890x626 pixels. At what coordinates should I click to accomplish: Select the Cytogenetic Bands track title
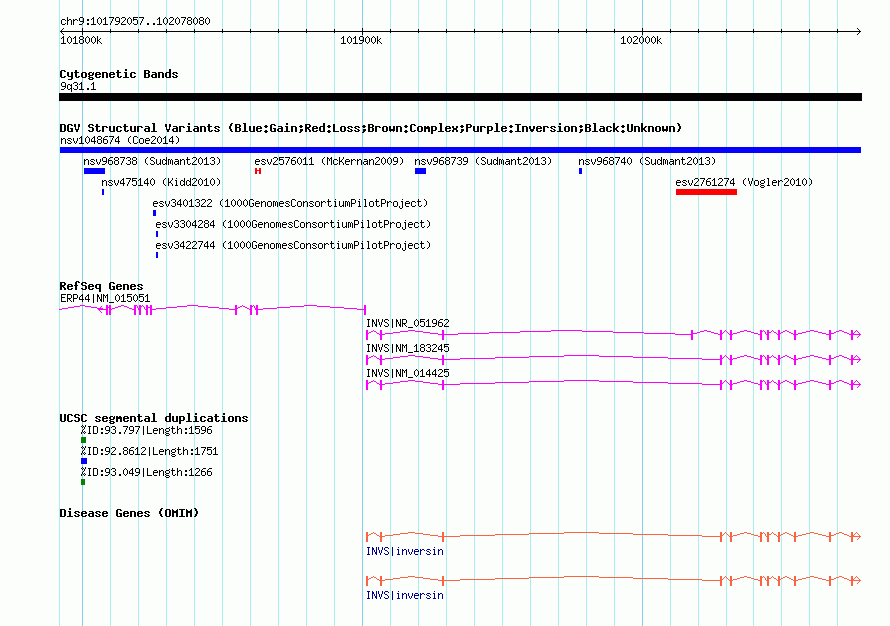click(119, 74)
